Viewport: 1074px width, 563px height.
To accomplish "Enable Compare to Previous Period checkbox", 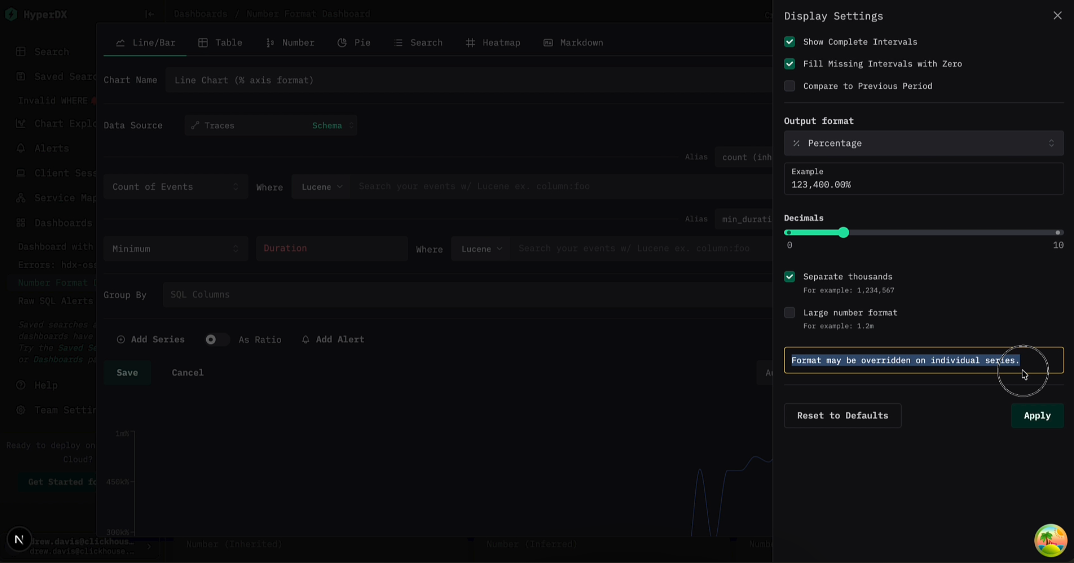I will [x=790, y=86].
